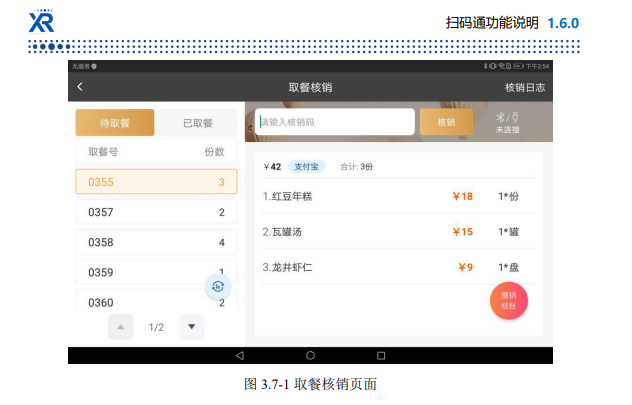Click the page indicator 1/2
The height and width of the screenshot is (405, 632).
156,327
